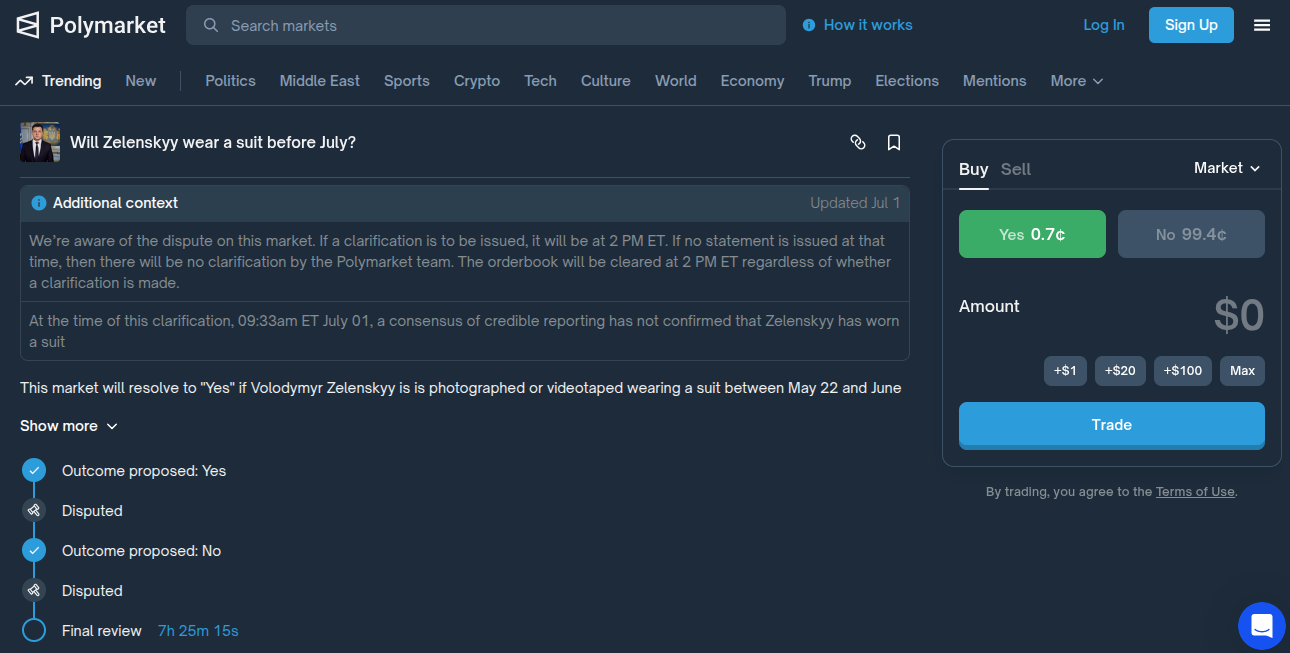
Task: Switch to the Buy tab
Action: (x=973, y=169)
